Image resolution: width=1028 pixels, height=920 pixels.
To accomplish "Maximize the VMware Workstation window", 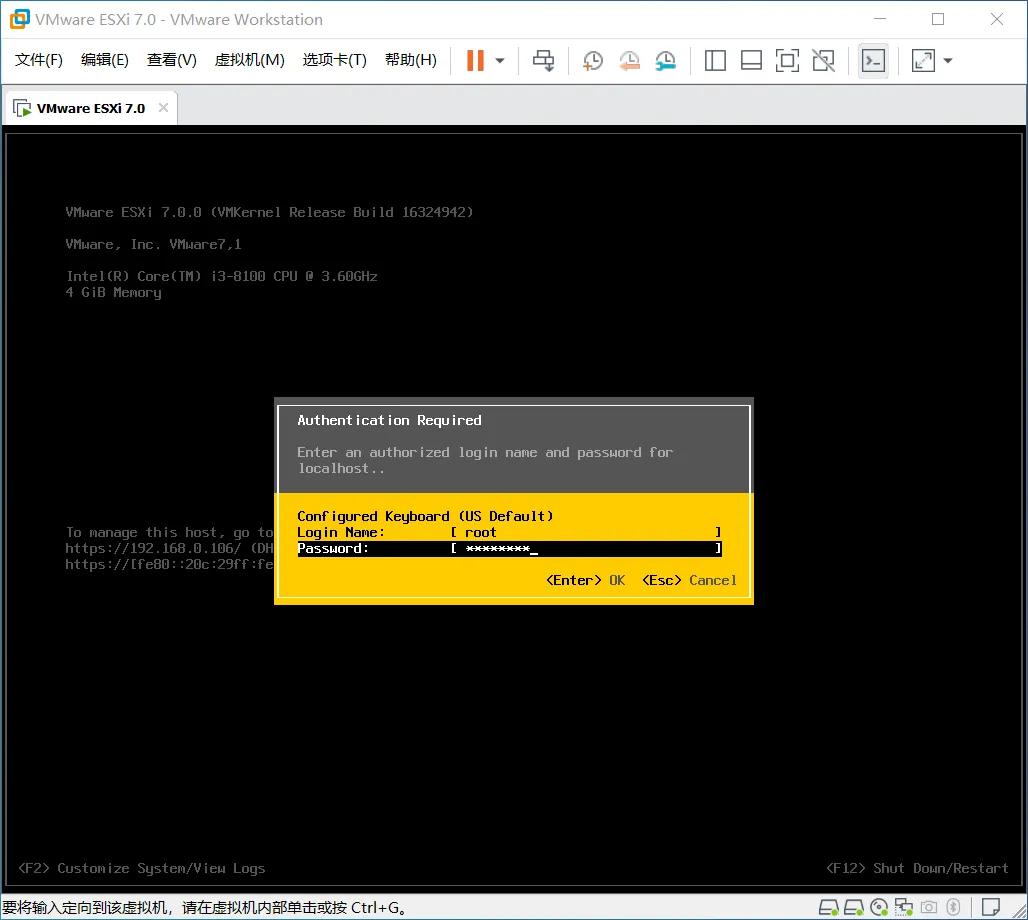I will (x=938, y=19).
